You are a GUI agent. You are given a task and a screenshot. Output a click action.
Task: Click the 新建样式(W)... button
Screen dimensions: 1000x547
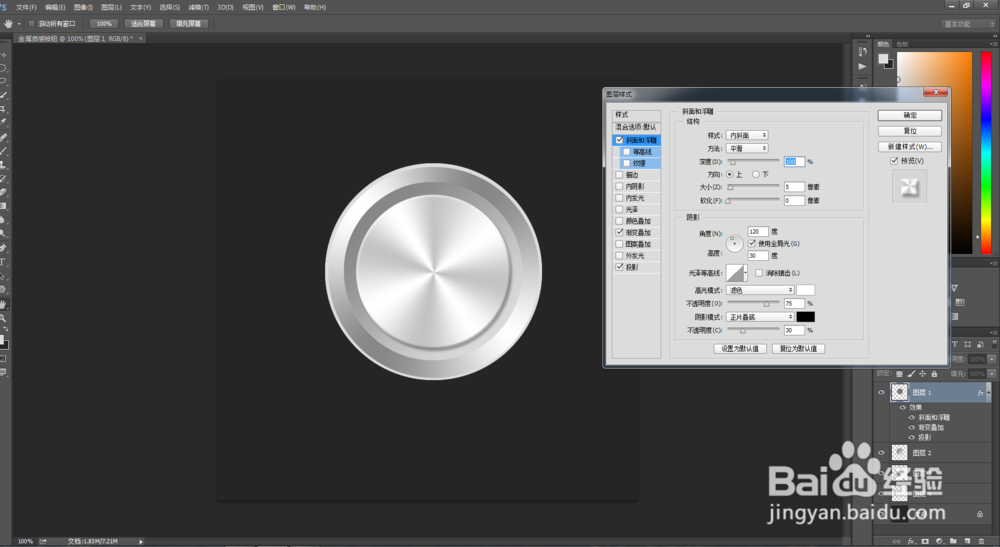pyautogui.click(x=909, y=147)
